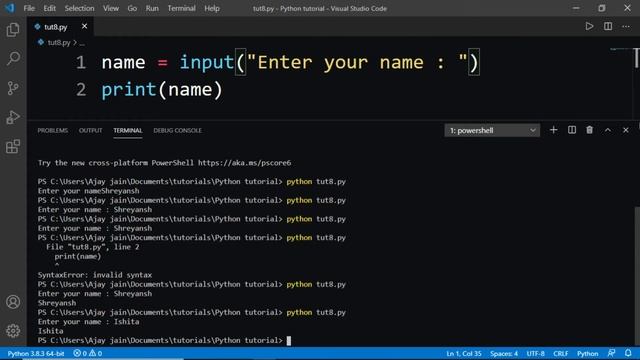Switch to the PROBLEMS tab
Viewport: 640px width, 360px height.
click(53, 131)
